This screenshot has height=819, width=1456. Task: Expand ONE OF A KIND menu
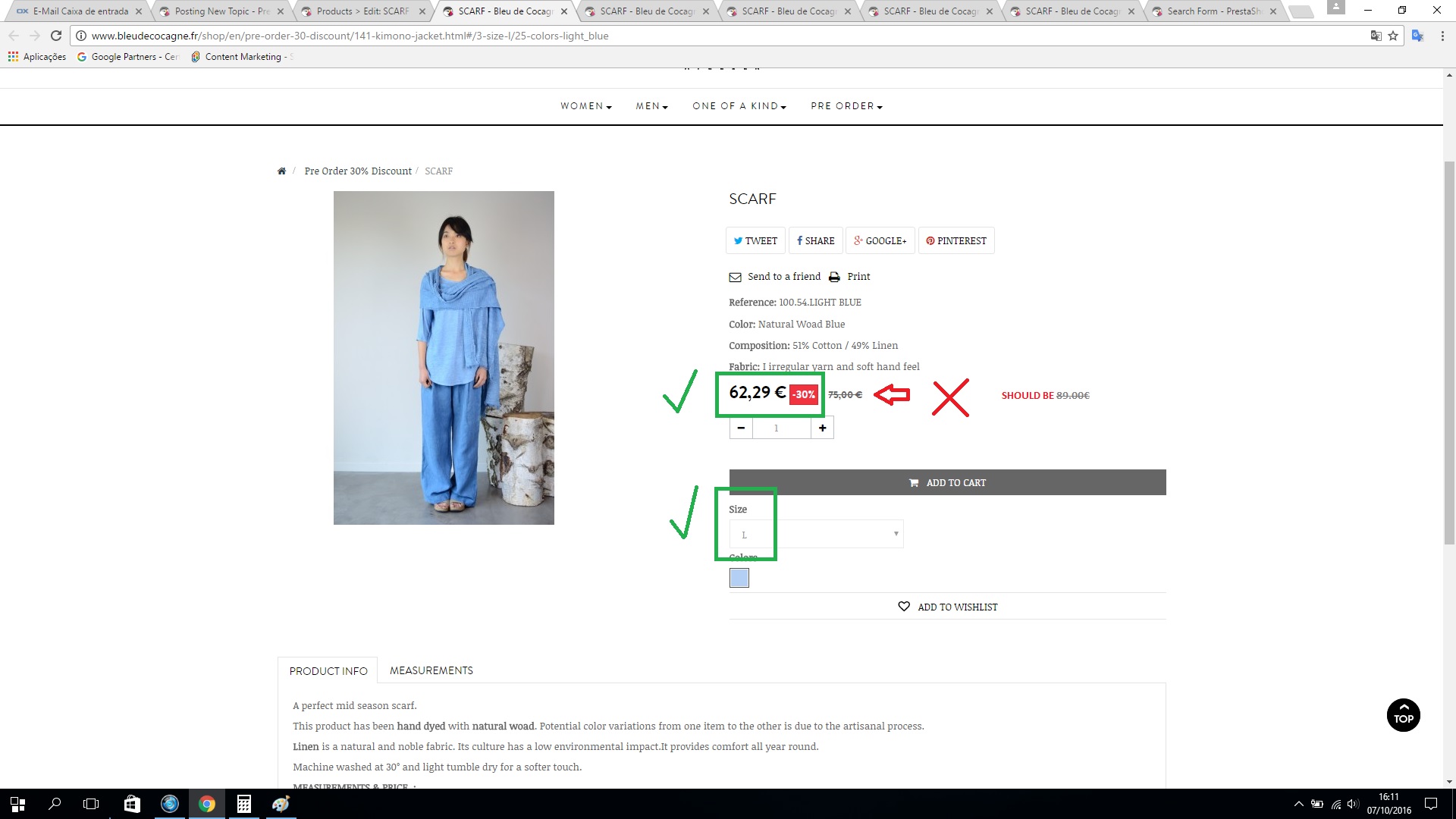click(739, 106)
